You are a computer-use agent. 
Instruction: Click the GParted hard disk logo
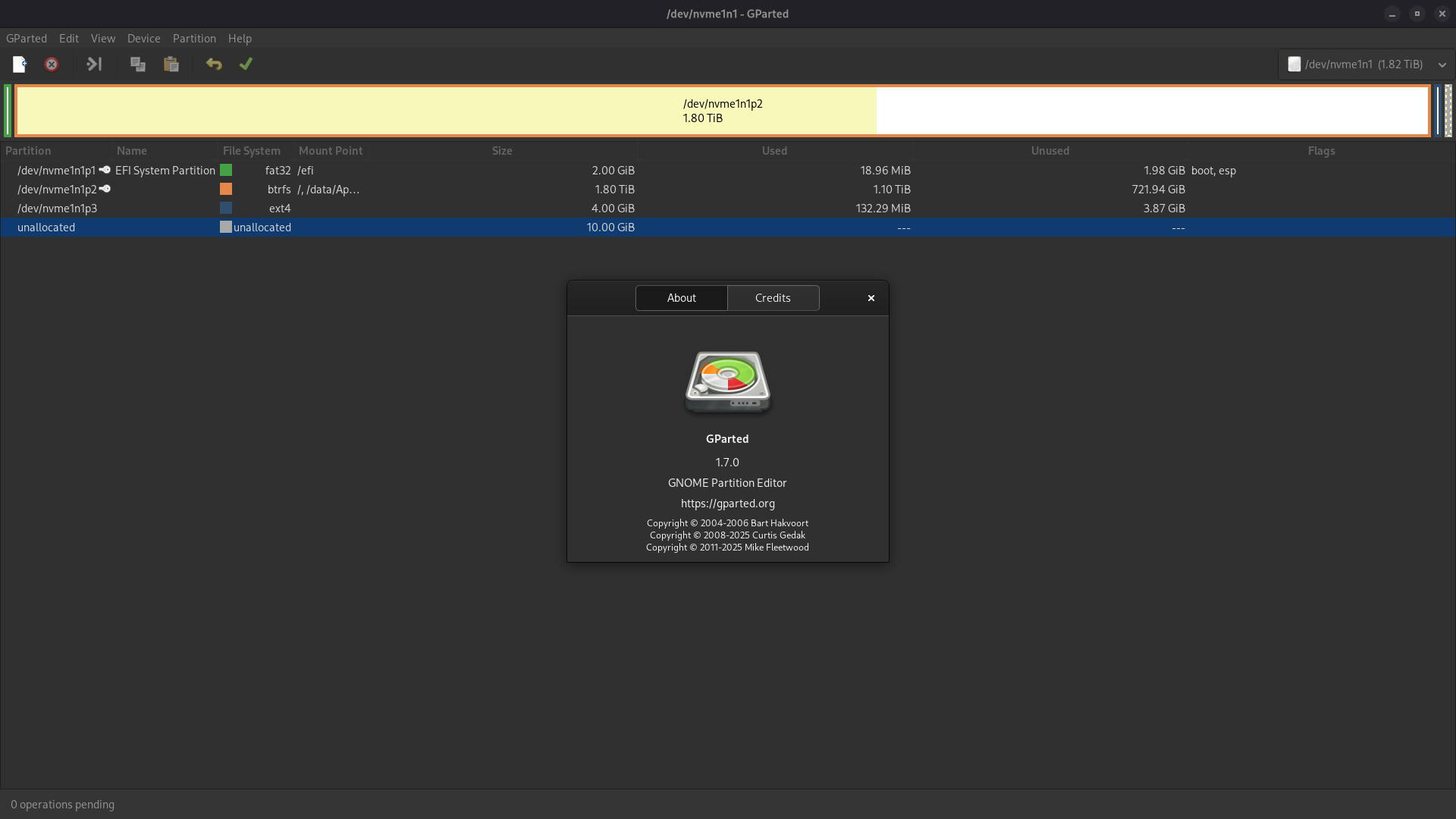(x=727, y=382)
